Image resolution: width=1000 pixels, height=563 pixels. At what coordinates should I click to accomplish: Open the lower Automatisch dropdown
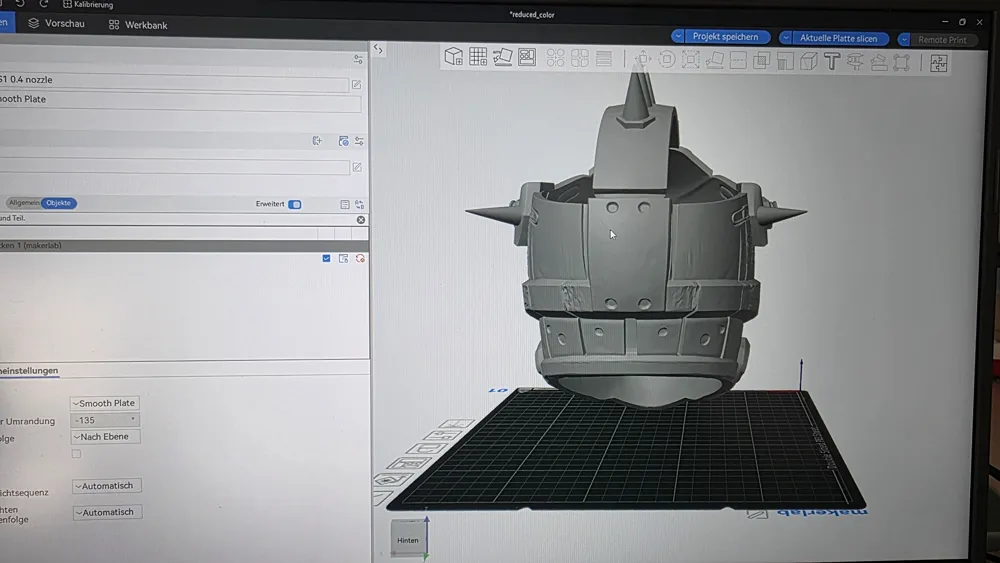pyautogui.click(x=107, y=512)
